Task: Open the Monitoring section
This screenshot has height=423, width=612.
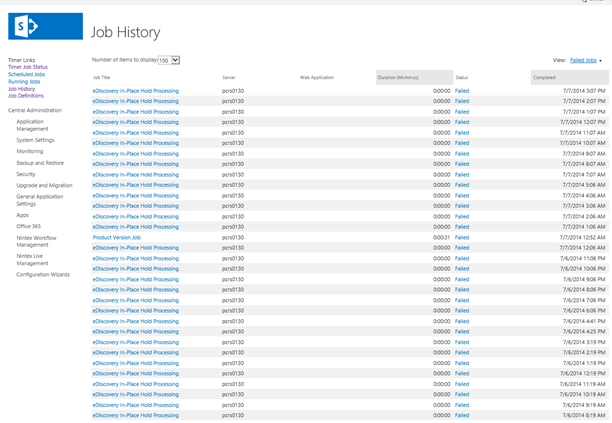Action: (30, 151)
